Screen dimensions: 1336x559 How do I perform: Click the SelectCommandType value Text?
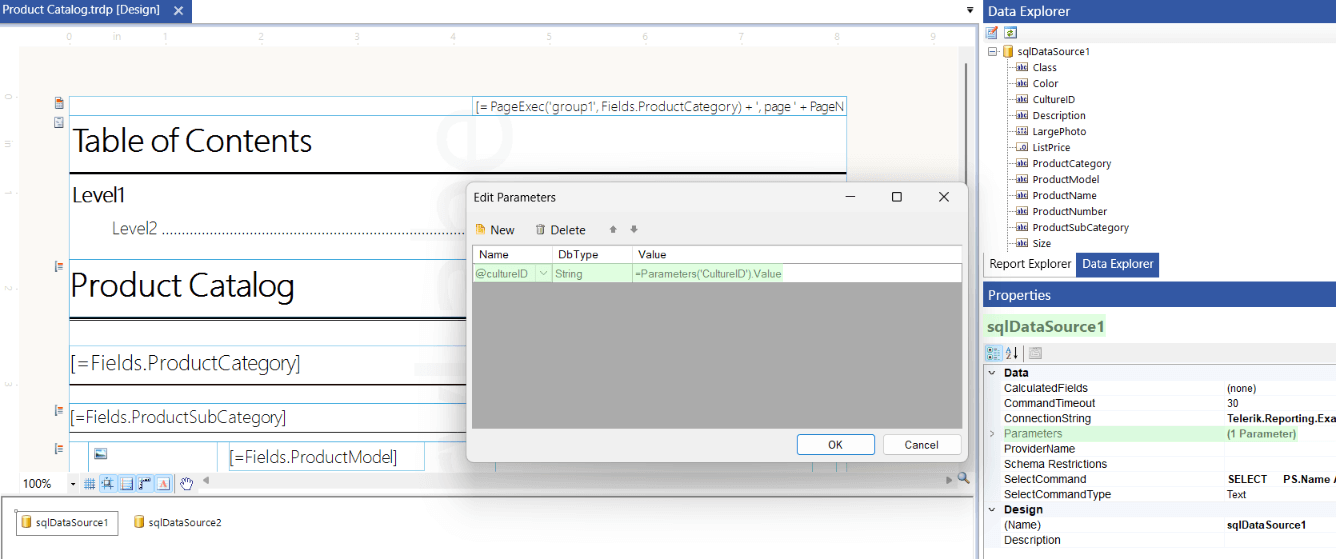[x=1280, y=494]
